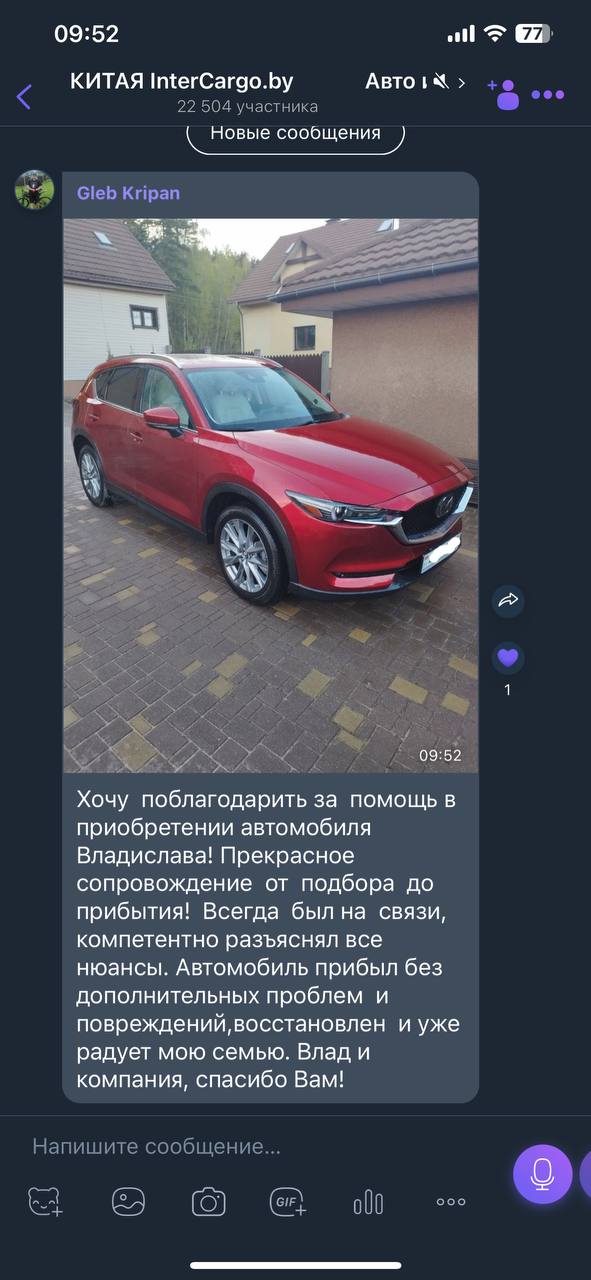This screenshot has width=591, height=1280.
Task: Open the three-dot more options menu
Action: [x=548, y=95]
